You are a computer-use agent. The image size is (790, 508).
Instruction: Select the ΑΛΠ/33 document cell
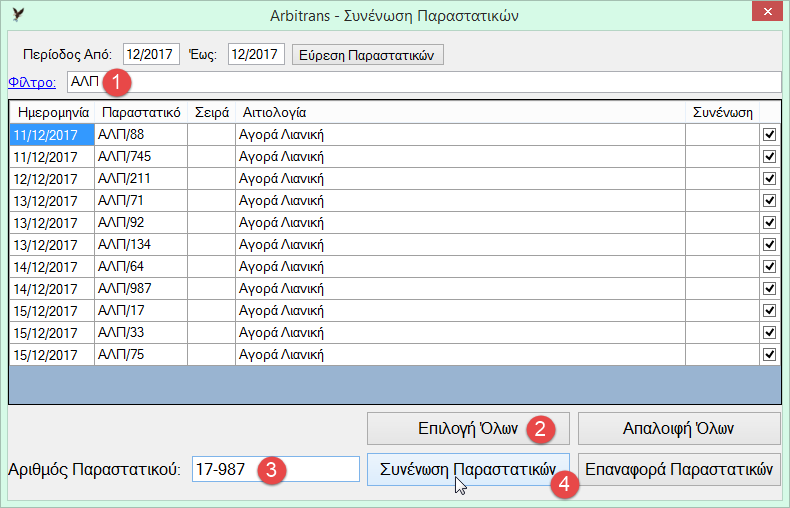pyautogui.click(x=141, y=333)
